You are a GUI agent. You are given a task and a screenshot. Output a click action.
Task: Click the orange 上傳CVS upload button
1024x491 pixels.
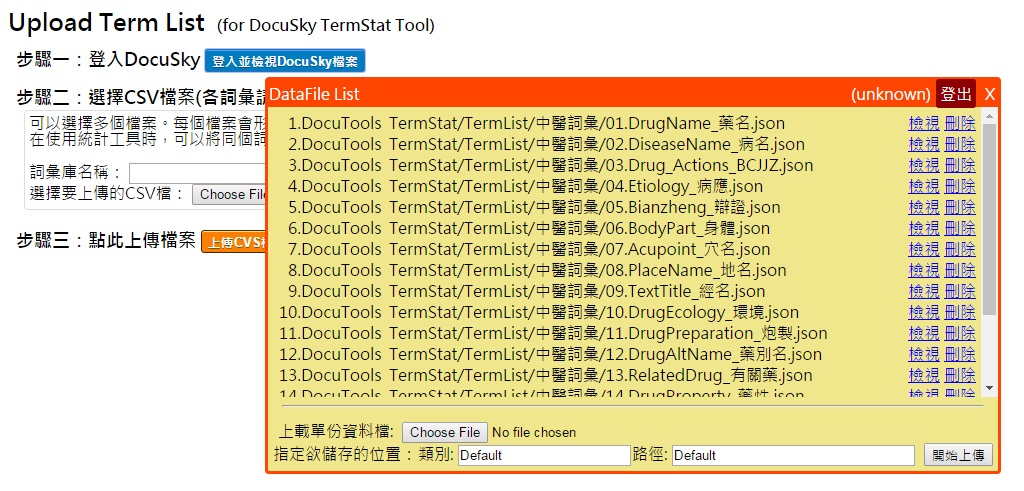[234, 242]
